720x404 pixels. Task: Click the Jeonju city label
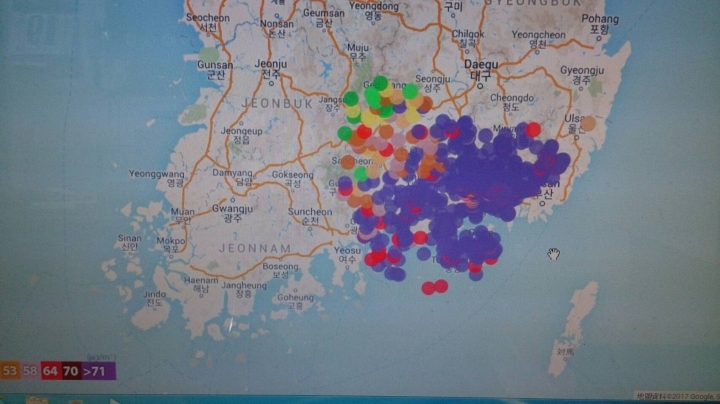click(x=270, y=69)
